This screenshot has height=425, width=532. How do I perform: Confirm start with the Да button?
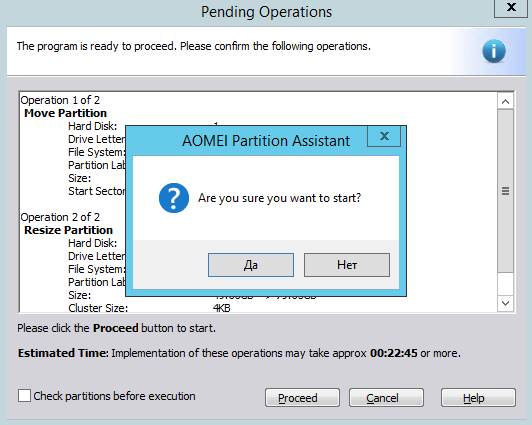click(x=251, y=265)
